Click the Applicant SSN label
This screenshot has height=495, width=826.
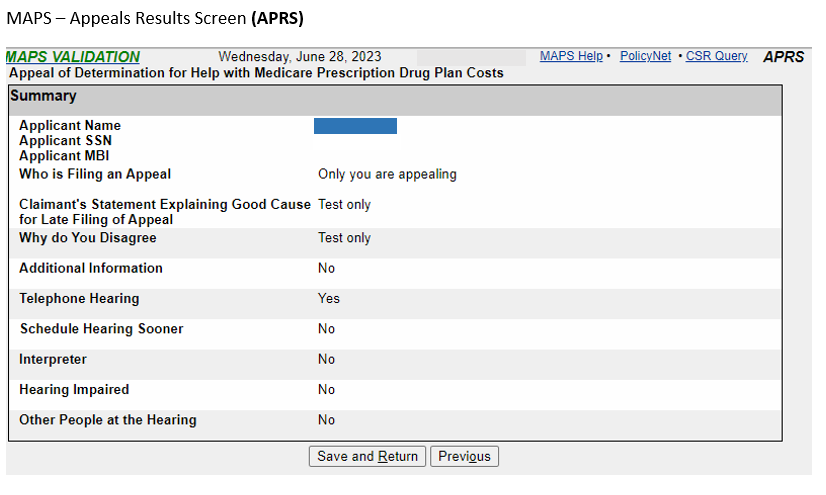[x=65, y=141]
